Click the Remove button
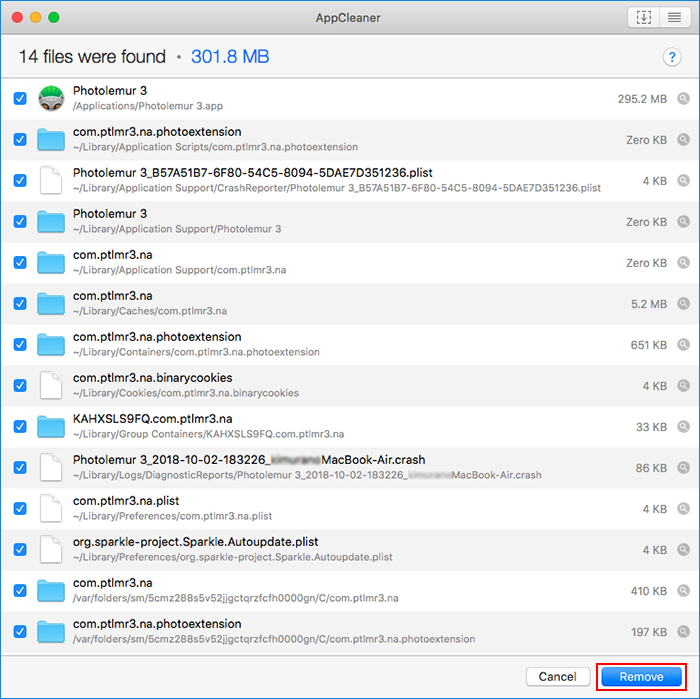Viewport: 700px width, 699px height. [641, 677]
